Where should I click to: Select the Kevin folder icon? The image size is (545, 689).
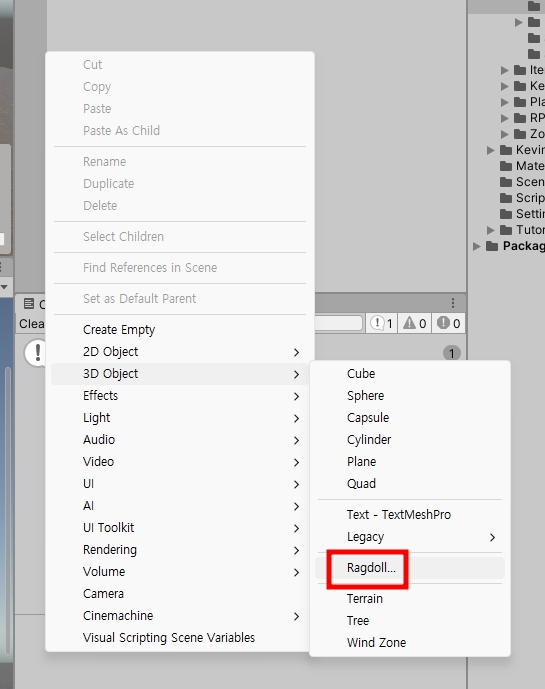click(506, 150)
